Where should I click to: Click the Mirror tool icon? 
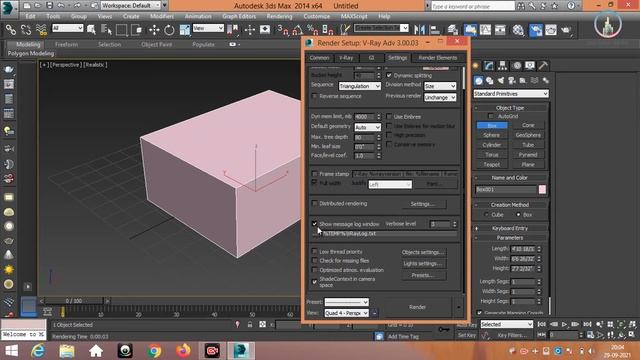tap(420, 29)
